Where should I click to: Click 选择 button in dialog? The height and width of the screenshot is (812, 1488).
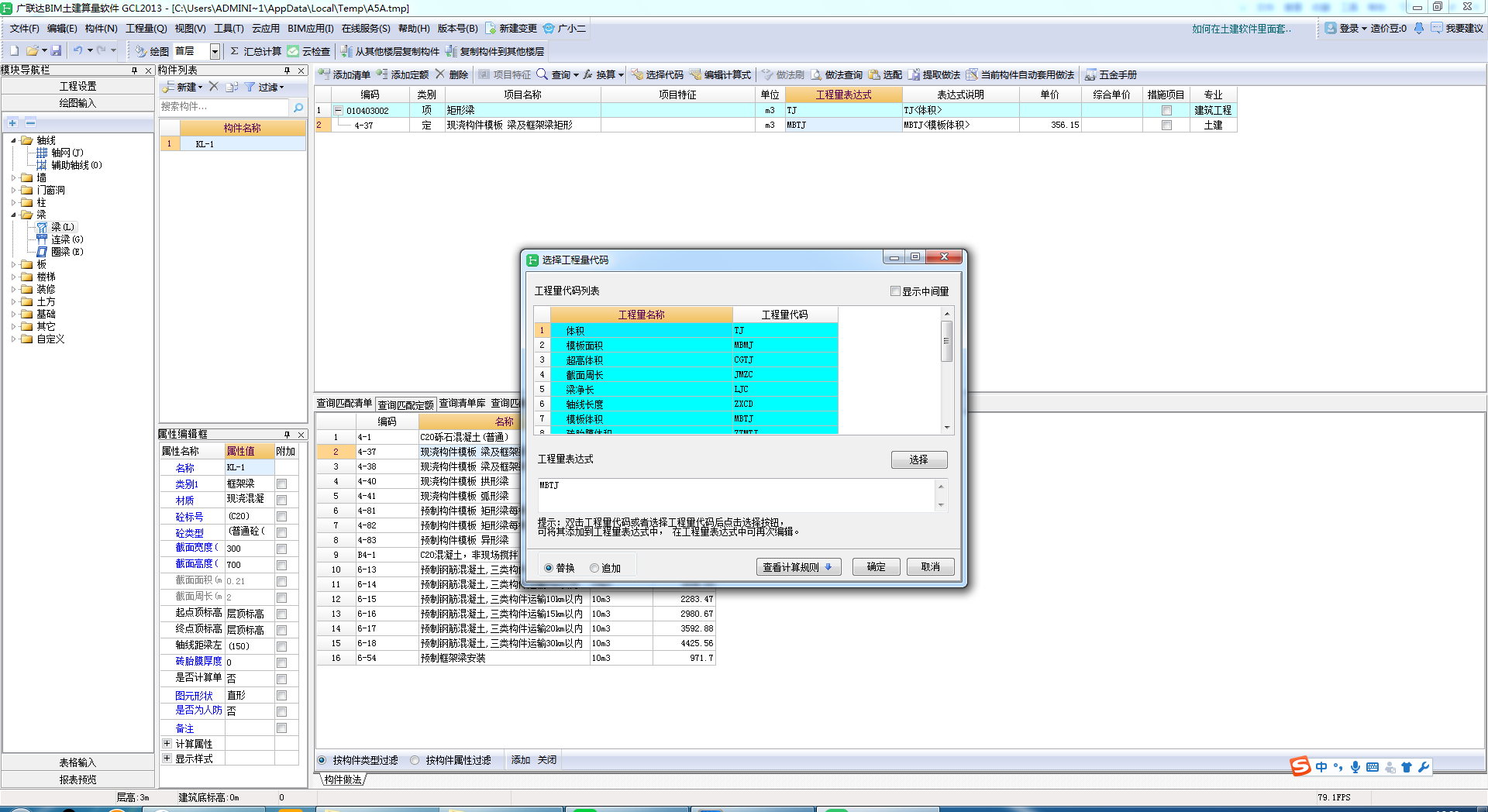coord(919,459)
